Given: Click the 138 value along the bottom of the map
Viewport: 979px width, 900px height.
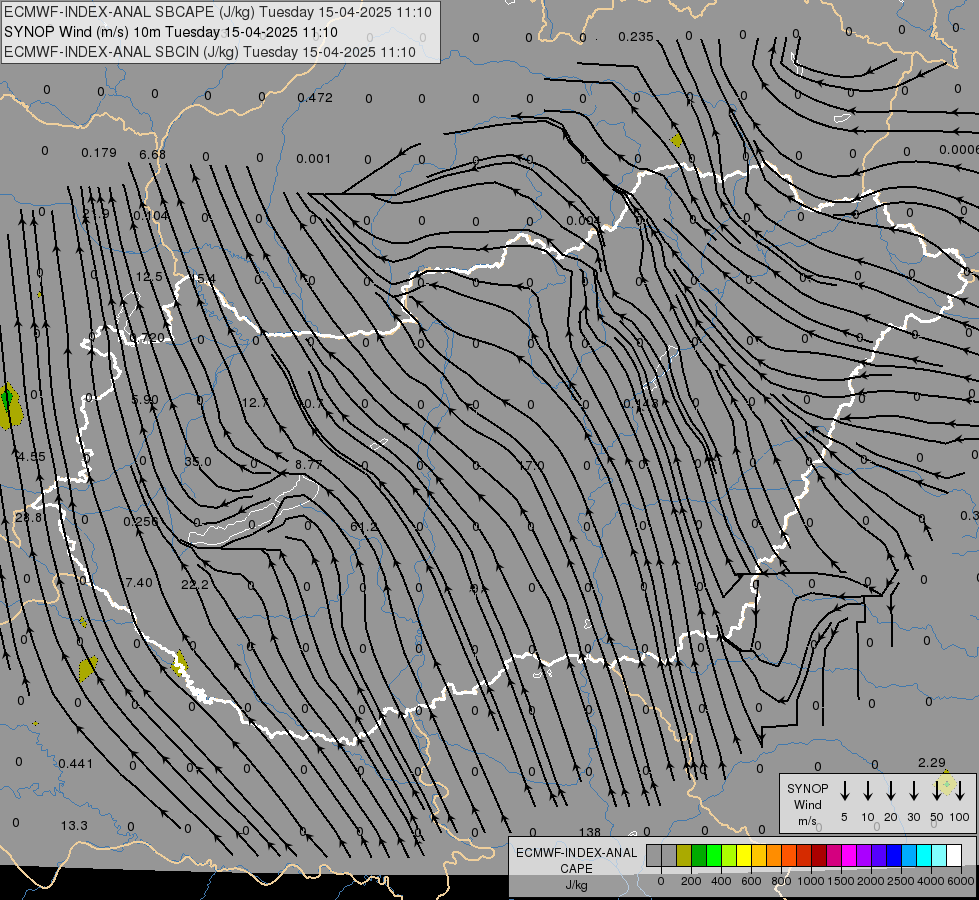Looking at the screenshot, I should coord(589,832).
